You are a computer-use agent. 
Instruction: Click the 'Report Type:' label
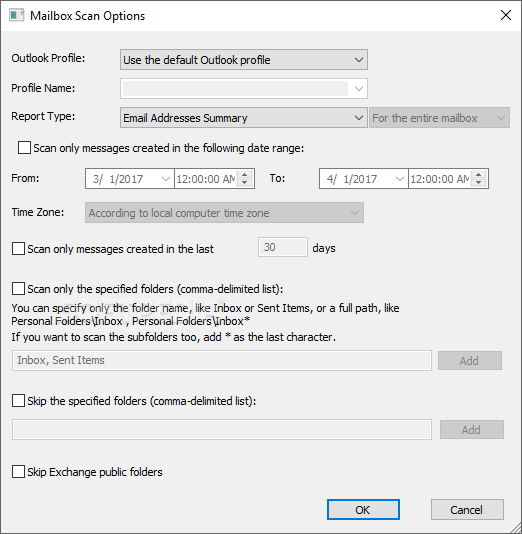[43, 116]
